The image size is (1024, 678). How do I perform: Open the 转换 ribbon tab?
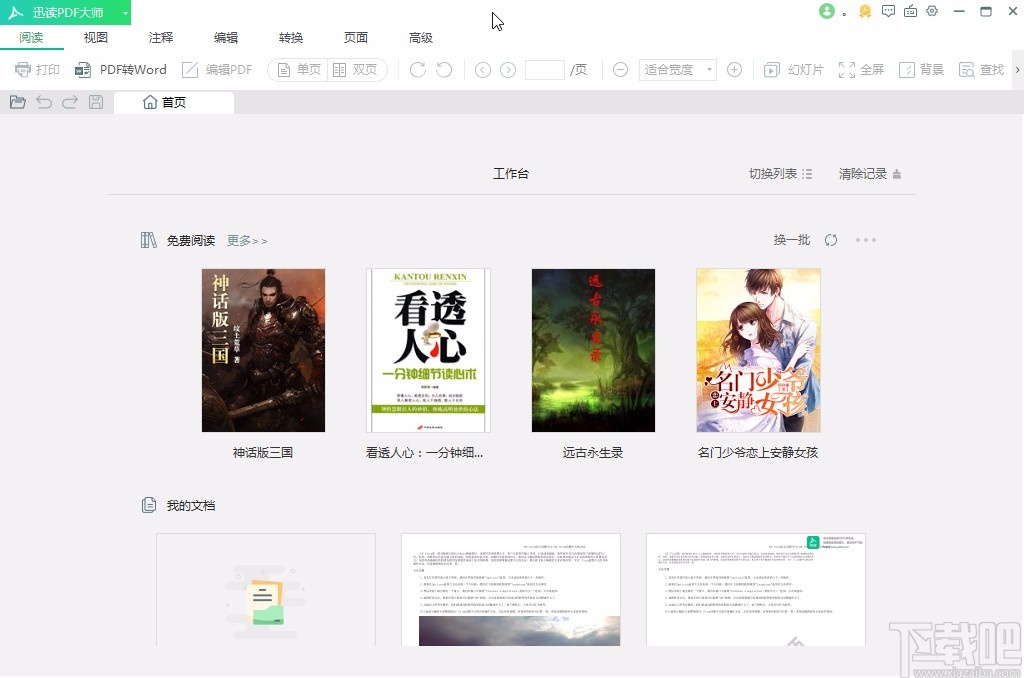[291, 37]
